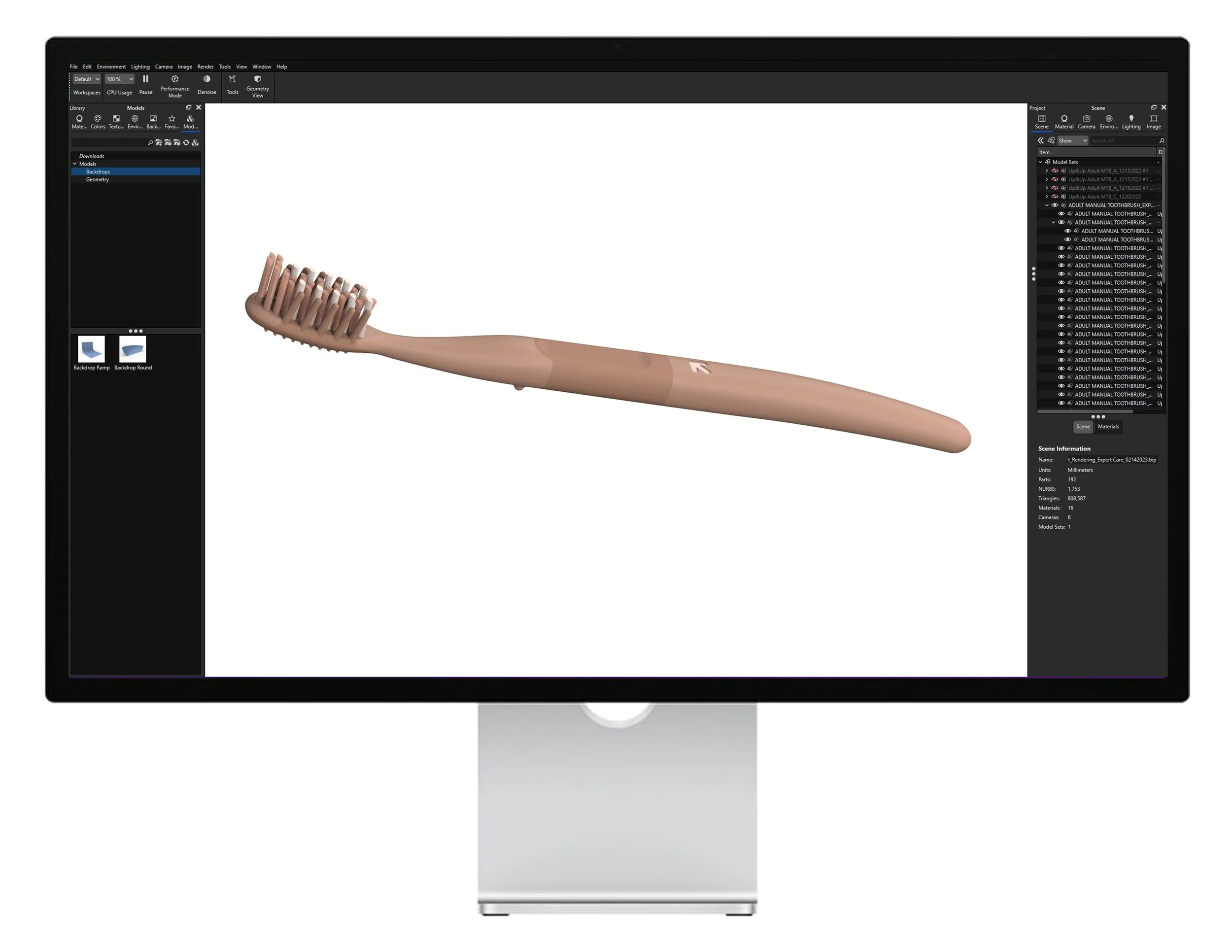Switch to the Materials view below the scene tree
The height and width of the screenshot is (952, 1232).
click(1108, 426)
